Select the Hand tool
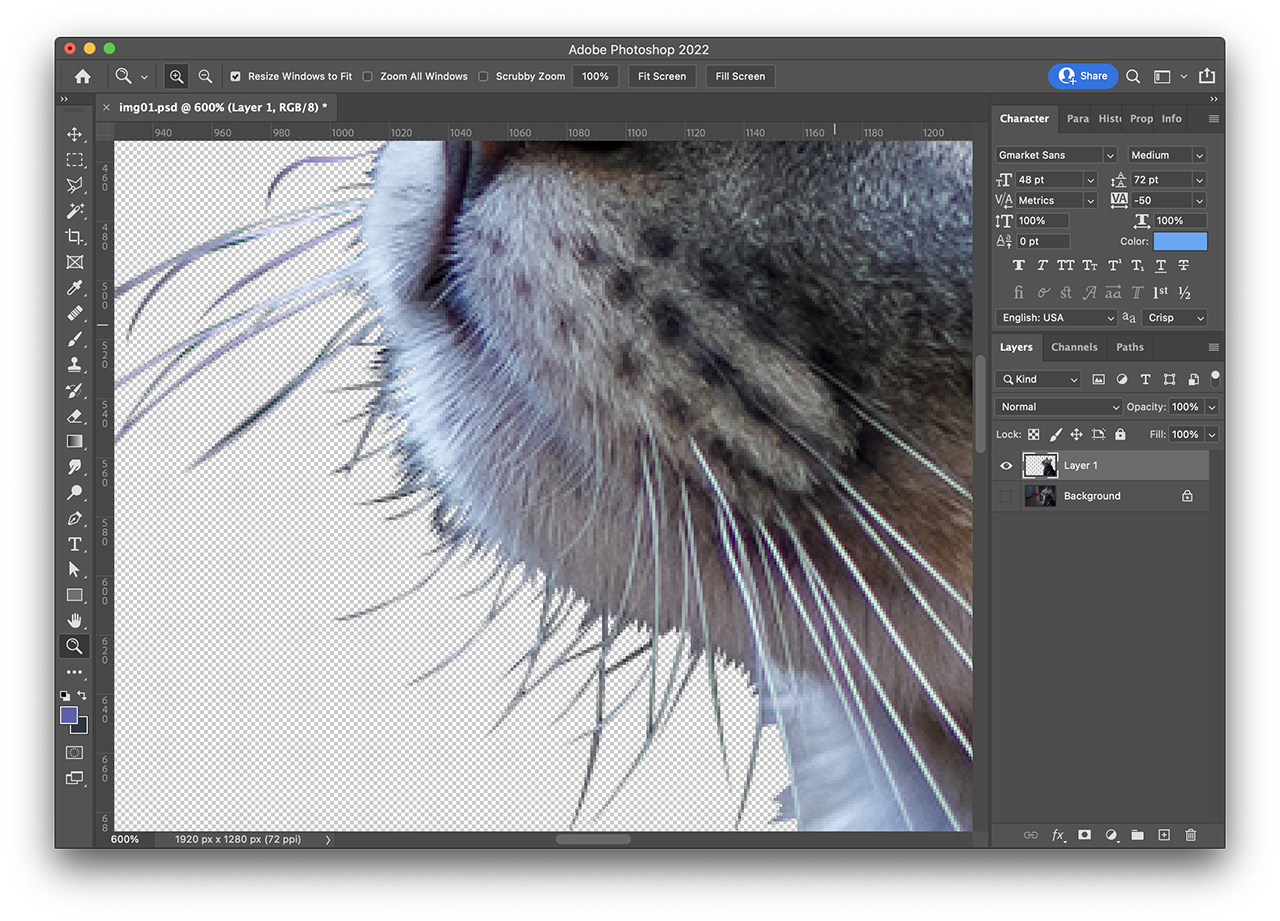 pyautogui.click(x=75, y=620)
